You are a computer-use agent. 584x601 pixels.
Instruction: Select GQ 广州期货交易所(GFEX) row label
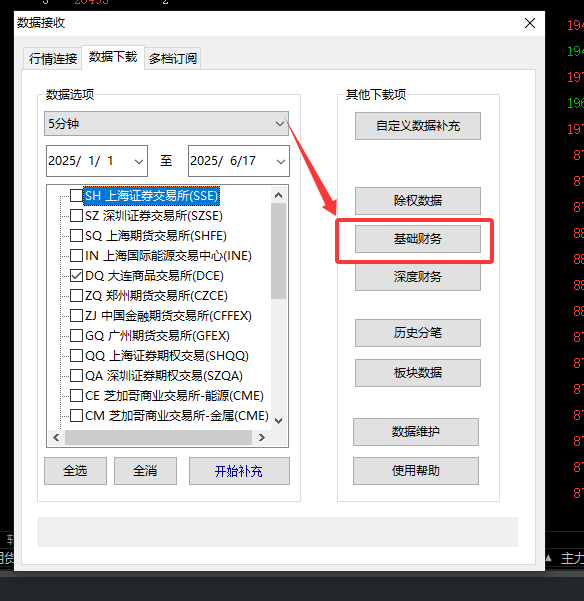click(157, 336)
